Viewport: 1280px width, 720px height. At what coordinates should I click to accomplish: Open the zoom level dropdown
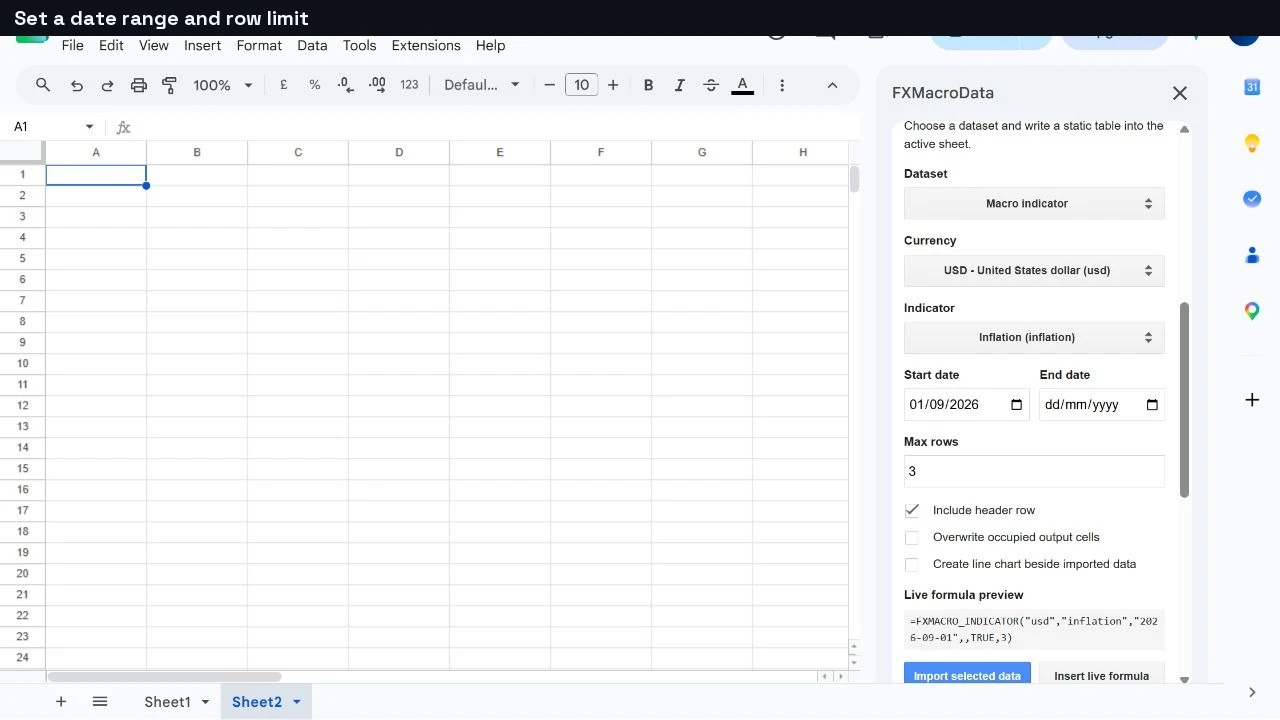point(223,85)
